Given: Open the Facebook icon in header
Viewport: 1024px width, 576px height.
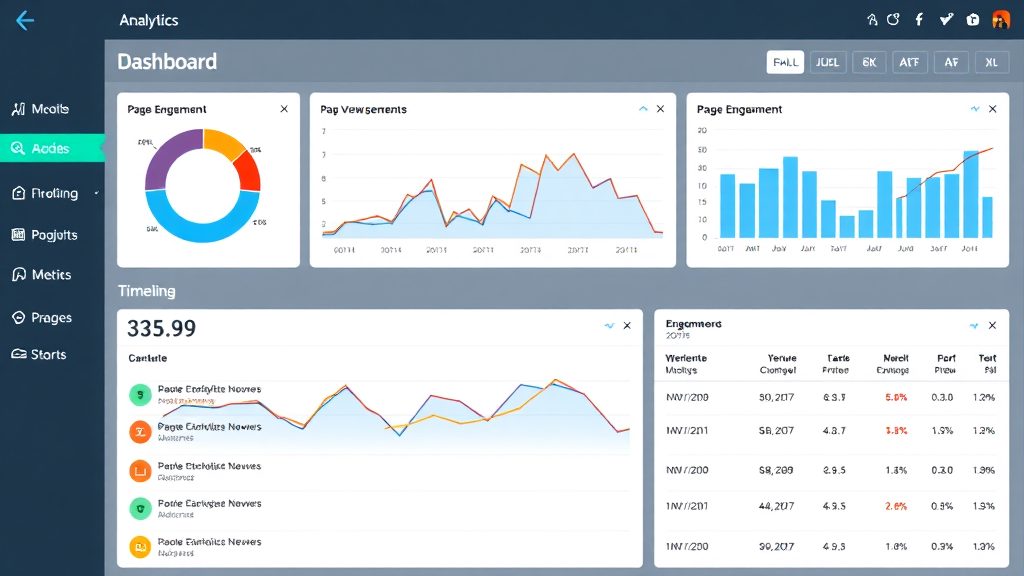Looking at the screenshot, I should pos(919,20).
